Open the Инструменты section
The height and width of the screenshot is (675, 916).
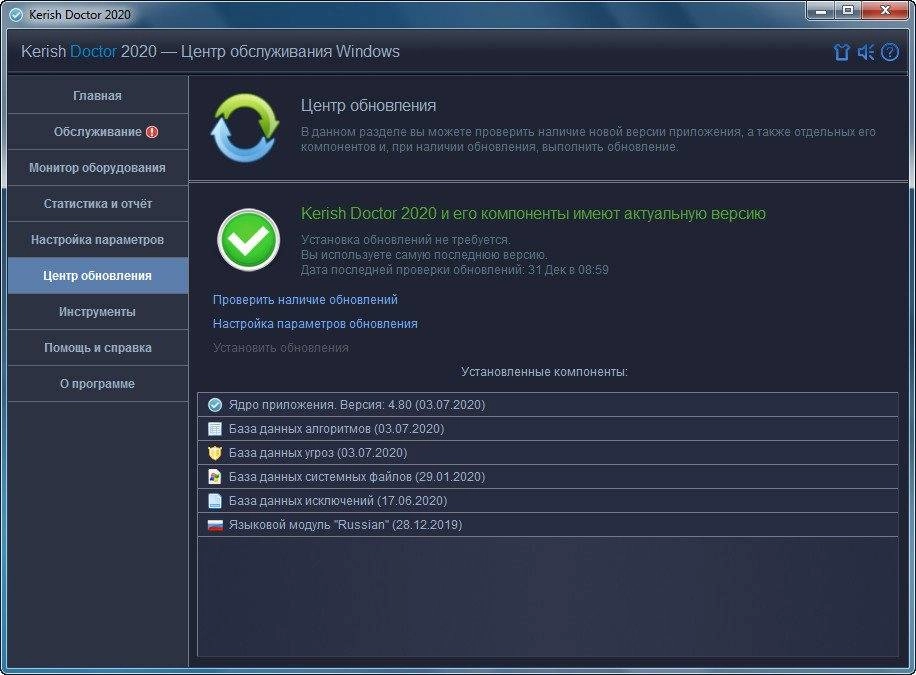pos(98,312)
